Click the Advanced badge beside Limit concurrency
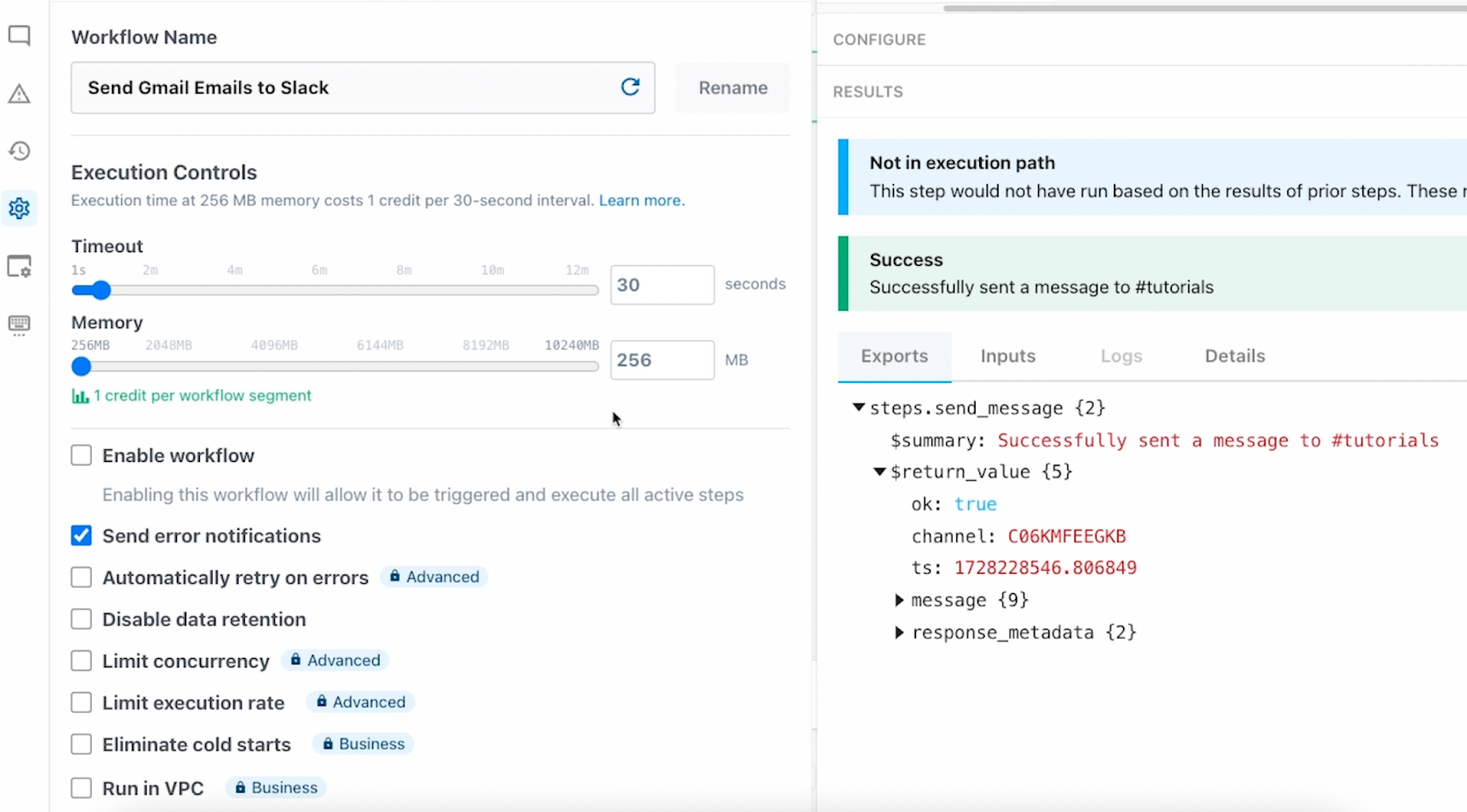The image size is (1467, 812). 335,660
